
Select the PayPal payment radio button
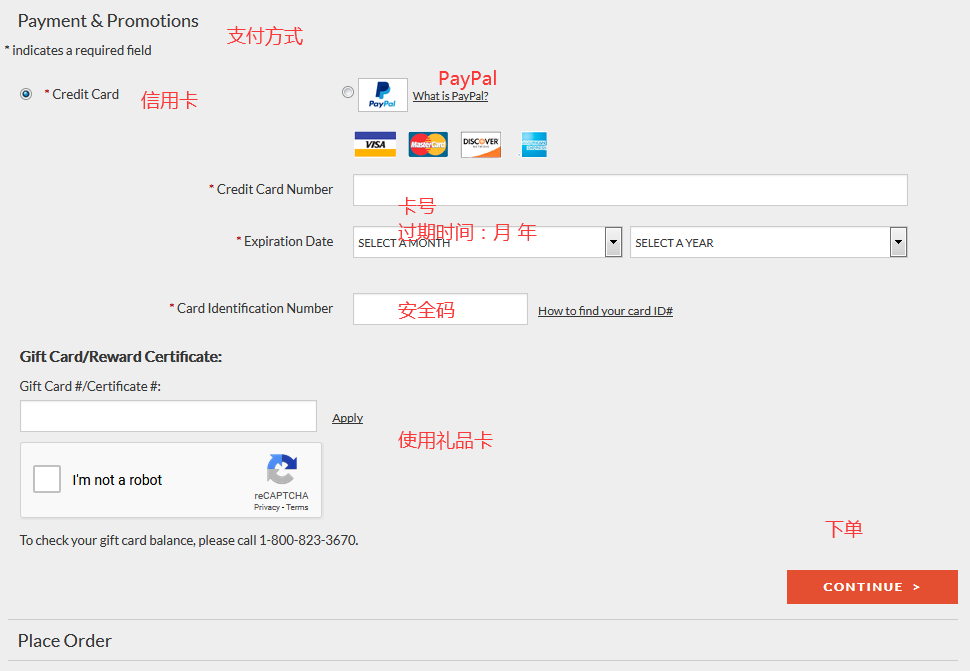click(x=348, y=92)
